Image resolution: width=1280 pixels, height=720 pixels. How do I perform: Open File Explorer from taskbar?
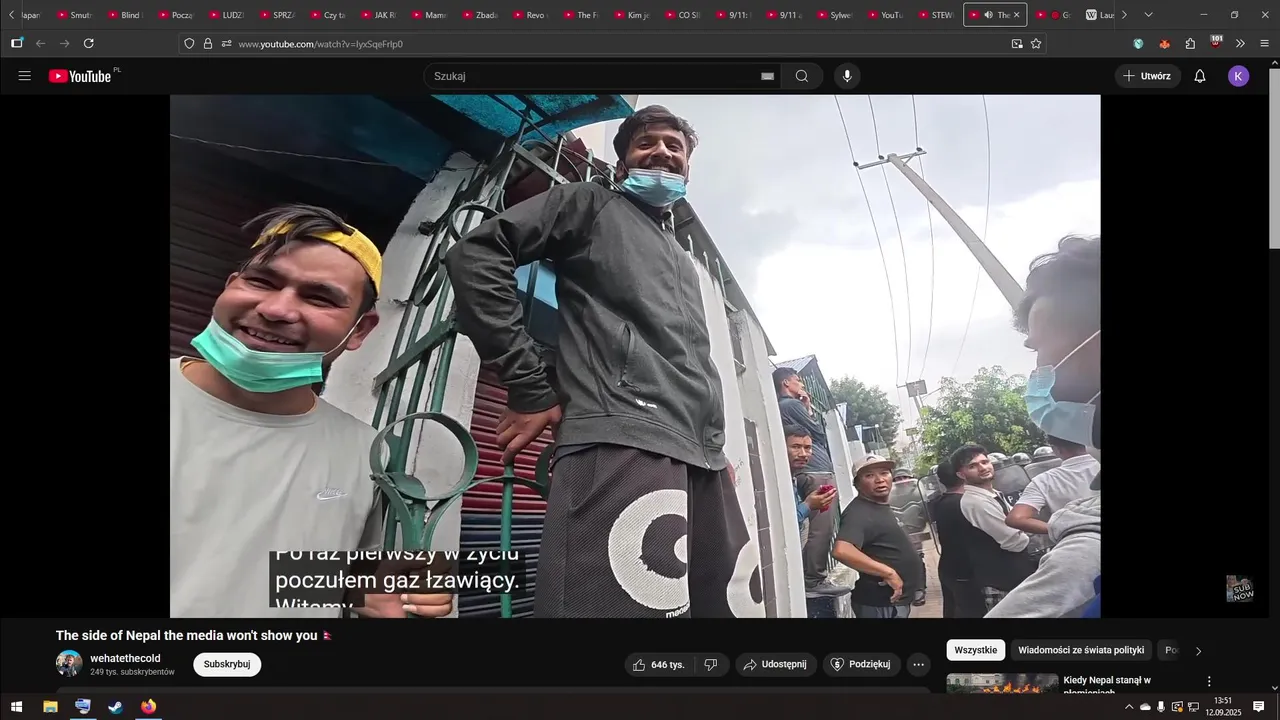point(50,707)
